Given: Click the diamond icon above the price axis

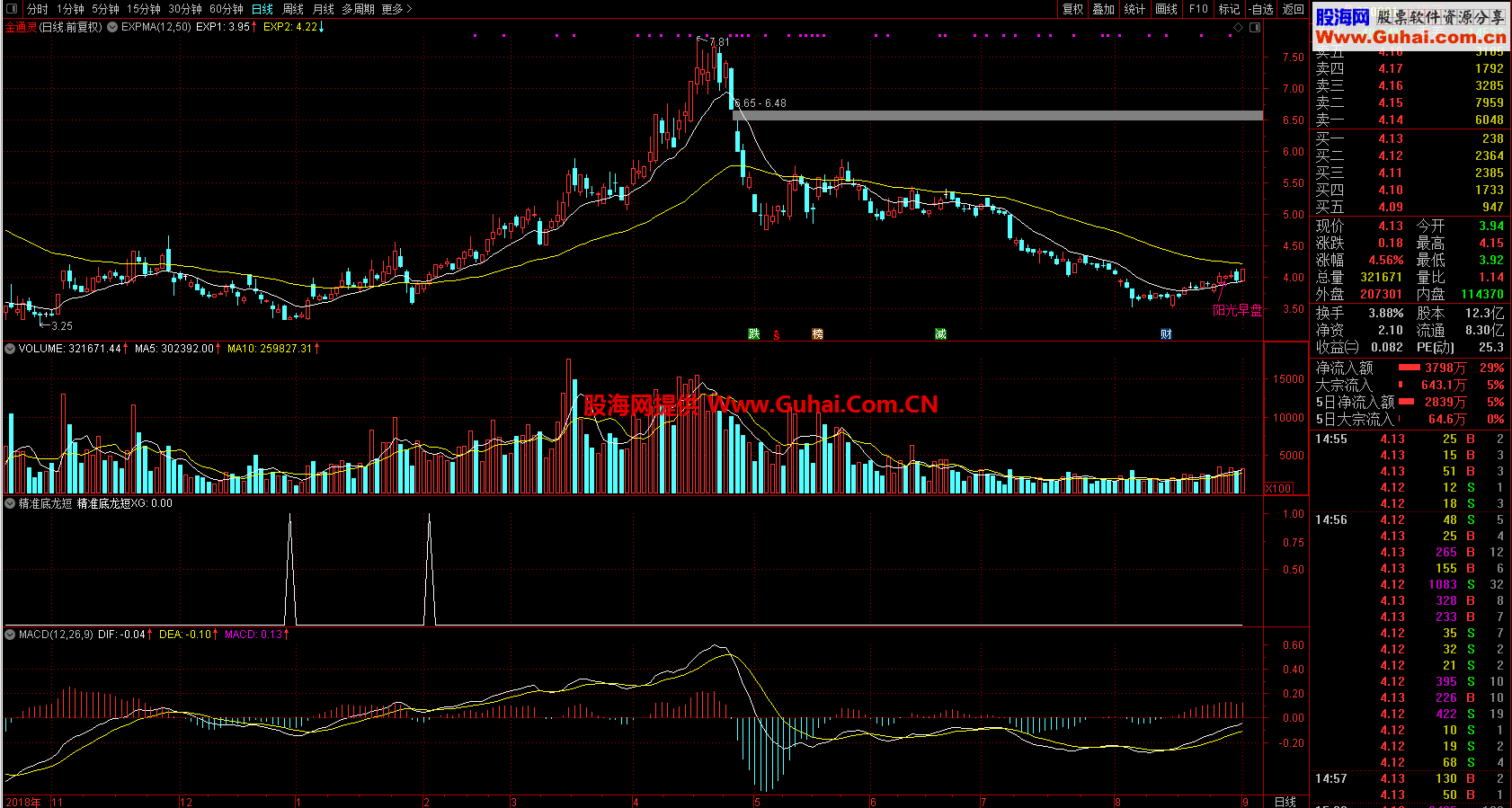Looking at the screenshot, I should tap(1238, 27).
